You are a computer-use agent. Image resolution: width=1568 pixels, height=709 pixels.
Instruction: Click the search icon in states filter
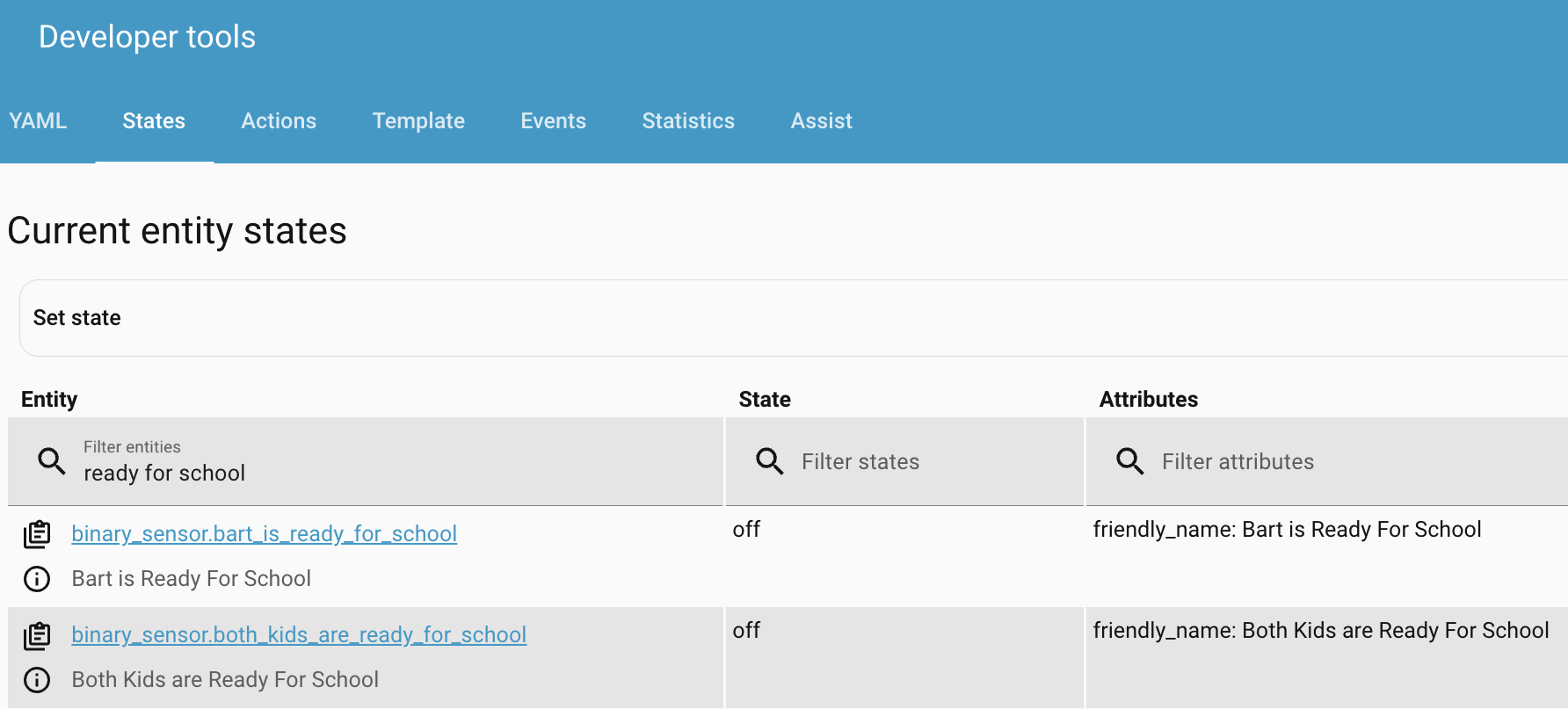770,461
